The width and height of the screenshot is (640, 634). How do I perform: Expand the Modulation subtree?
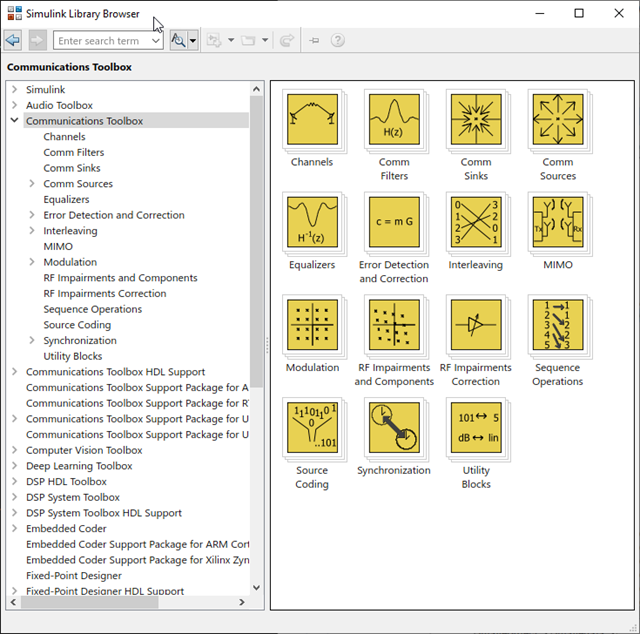point(32,262)
